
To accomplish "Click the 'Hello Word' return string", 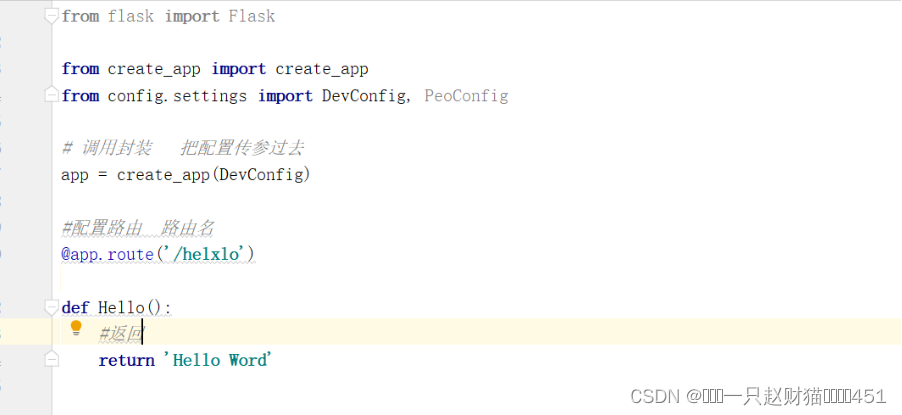I will tap(217, 360).
